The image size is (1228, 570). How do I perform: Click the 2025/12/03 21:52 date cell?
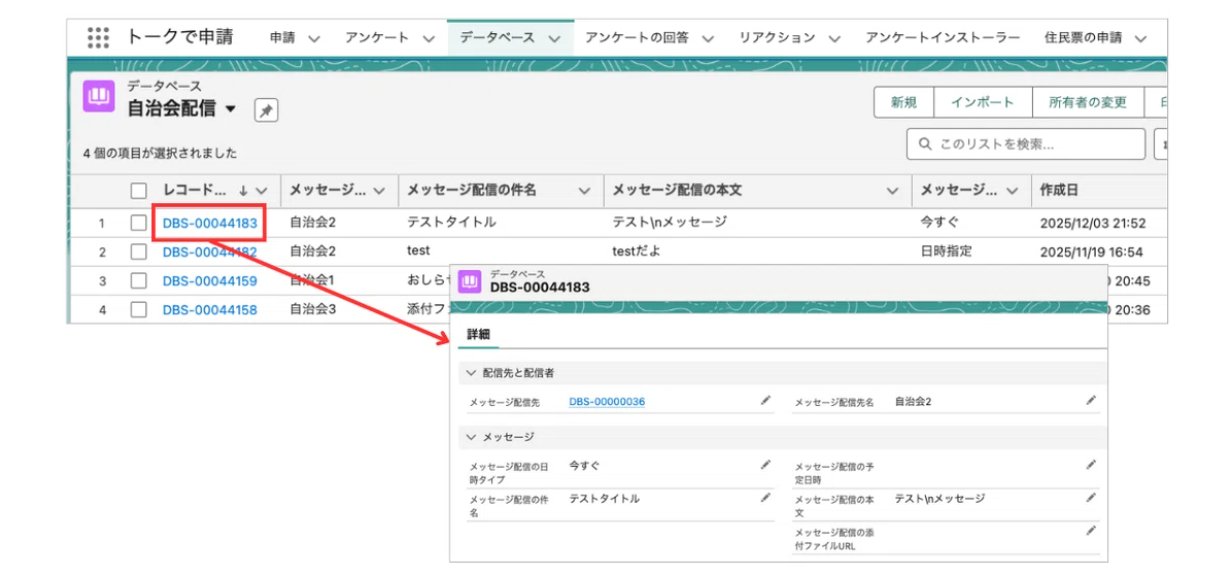1093,223
